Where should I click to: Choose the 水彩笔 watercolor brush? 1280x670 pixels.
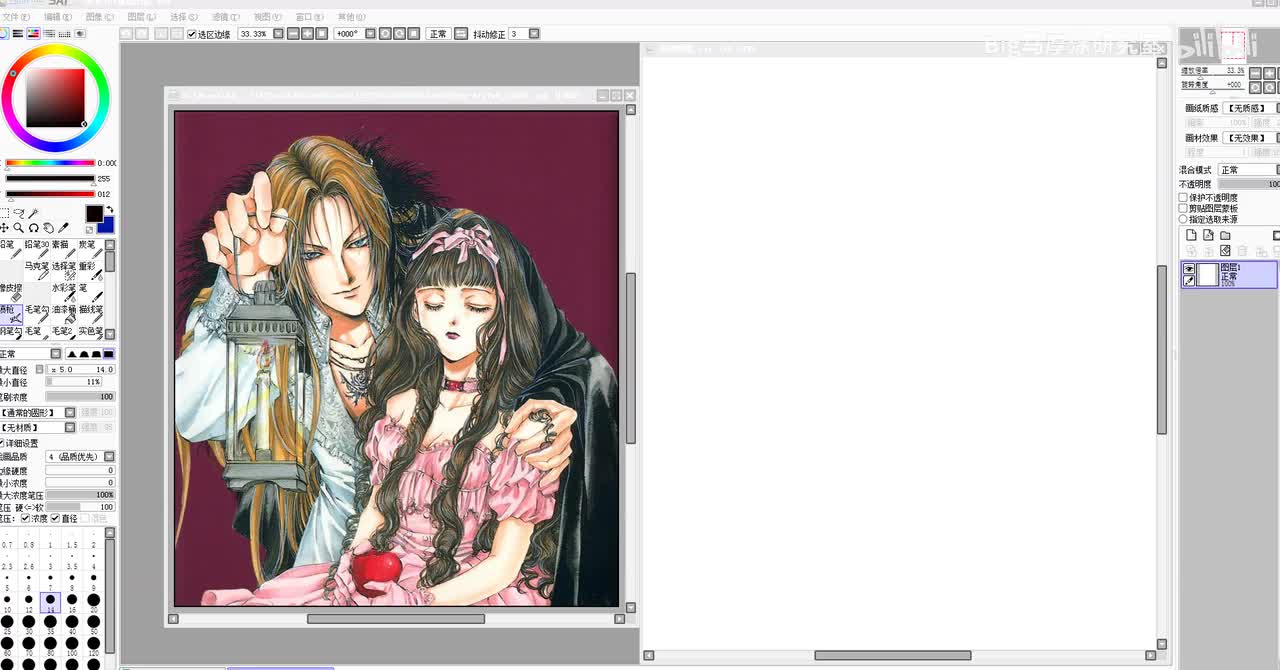(x=64, y=293)
